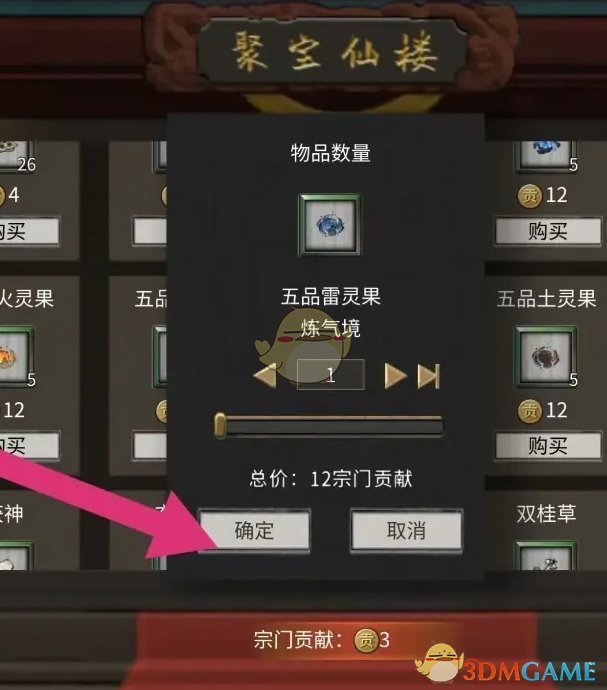Click 购买 under the blue fruit item
Viewport: 607px width, 690px height.
[x=548, y=231]
